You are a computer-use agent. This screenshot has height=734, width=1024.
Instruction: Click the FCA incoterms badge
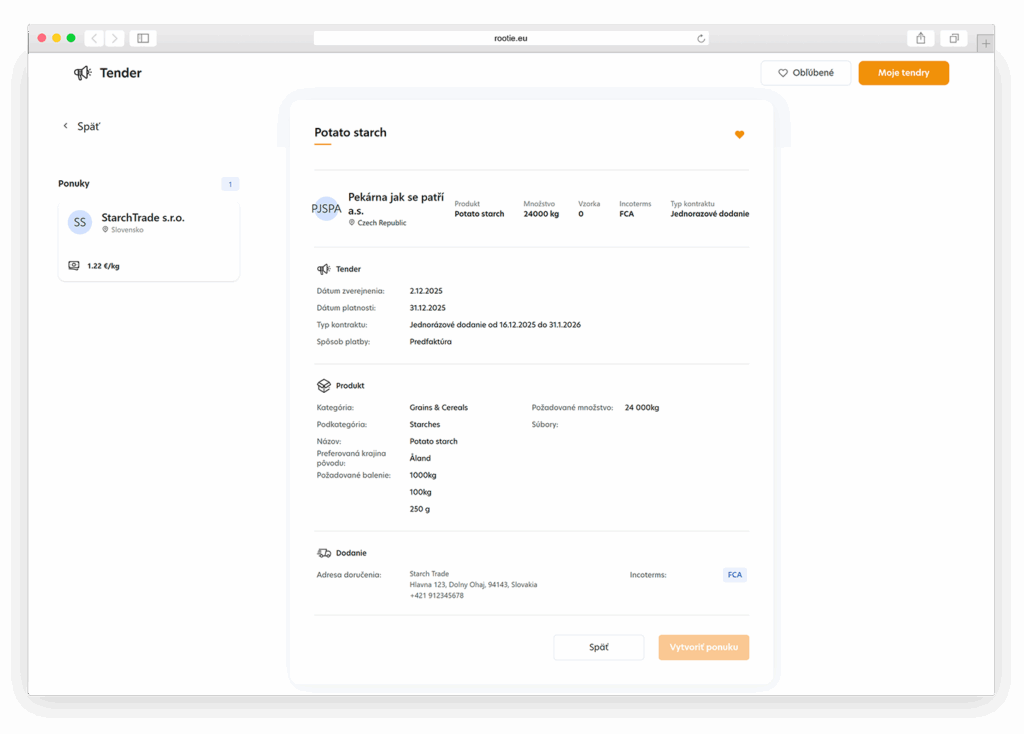coord(735,575)
